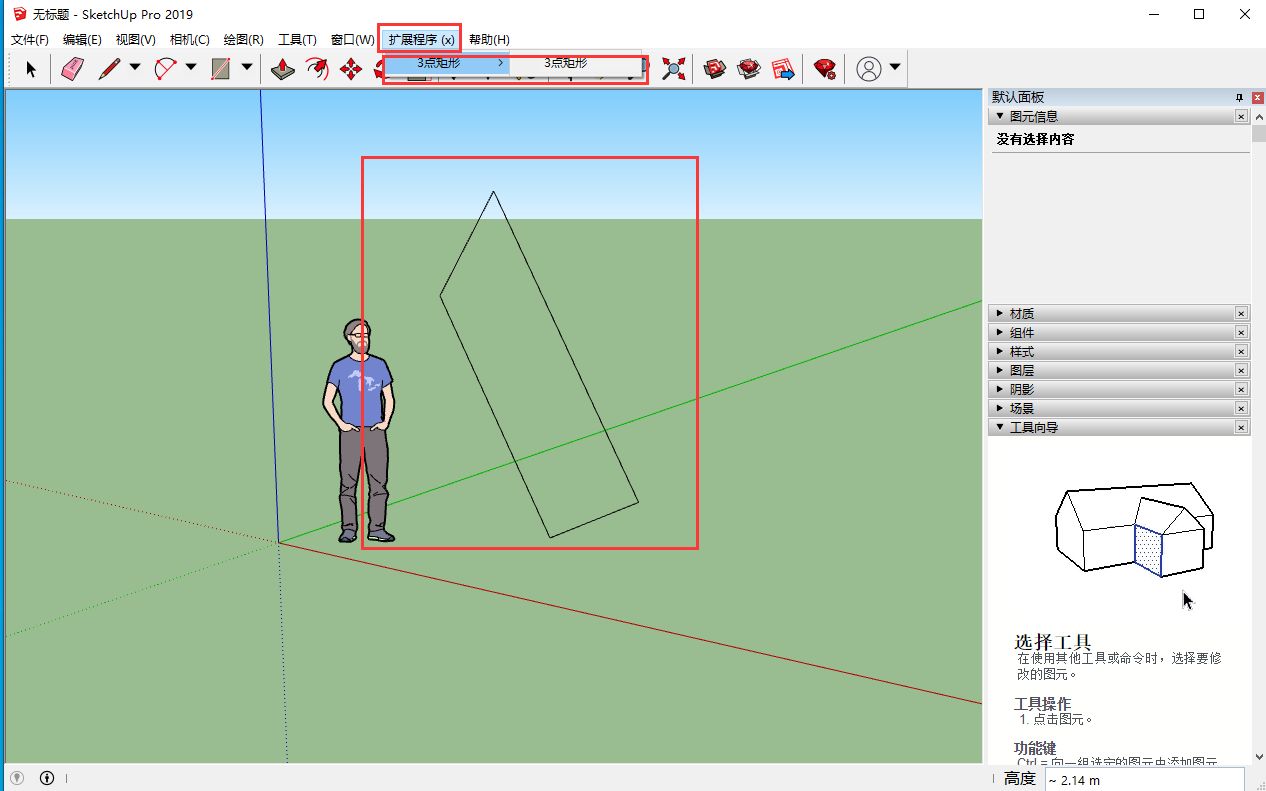Image resolution: width=1266 pixels, height=791 pixels.
Task: Choose the Arc drawing tool
Action: [x=165, y=69]
